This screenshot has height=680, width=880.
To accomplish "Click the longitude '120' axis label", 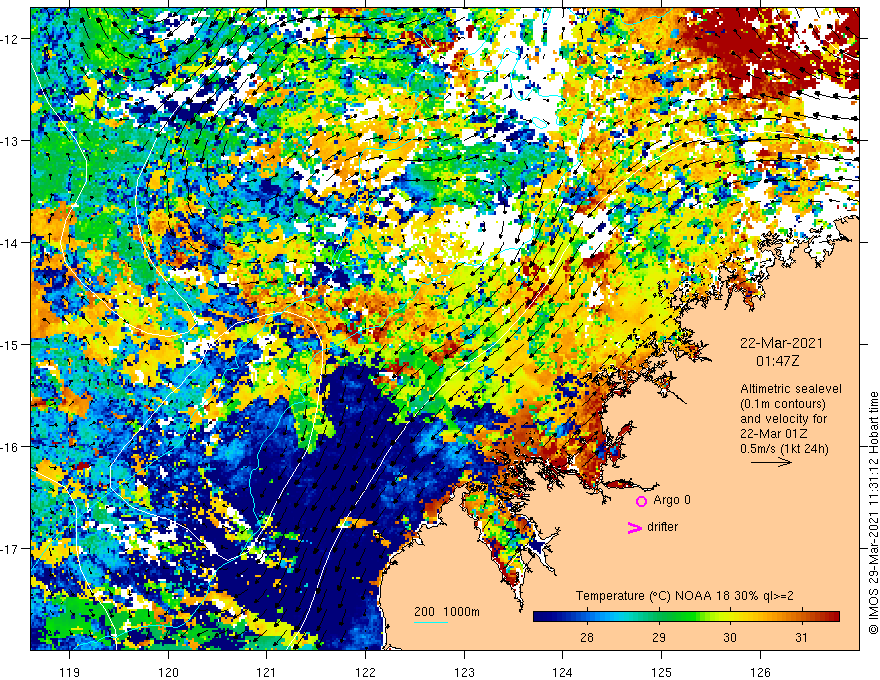I will point(168,672).
